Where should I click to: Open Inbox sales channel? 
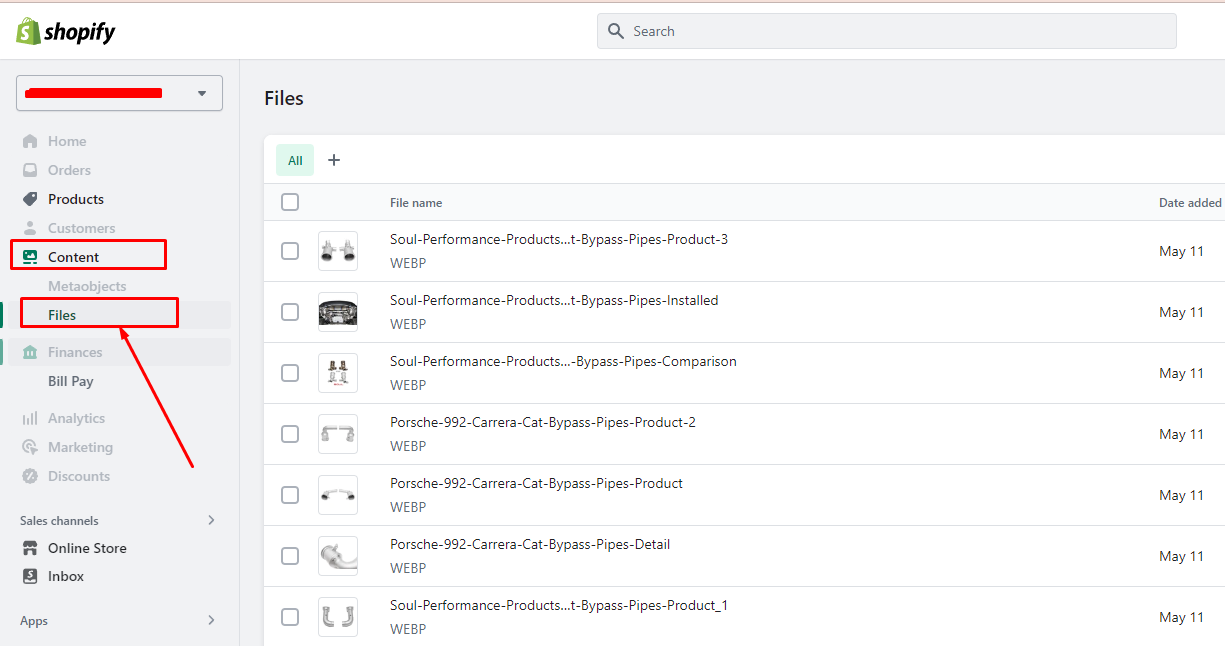[x=66, y=576]
